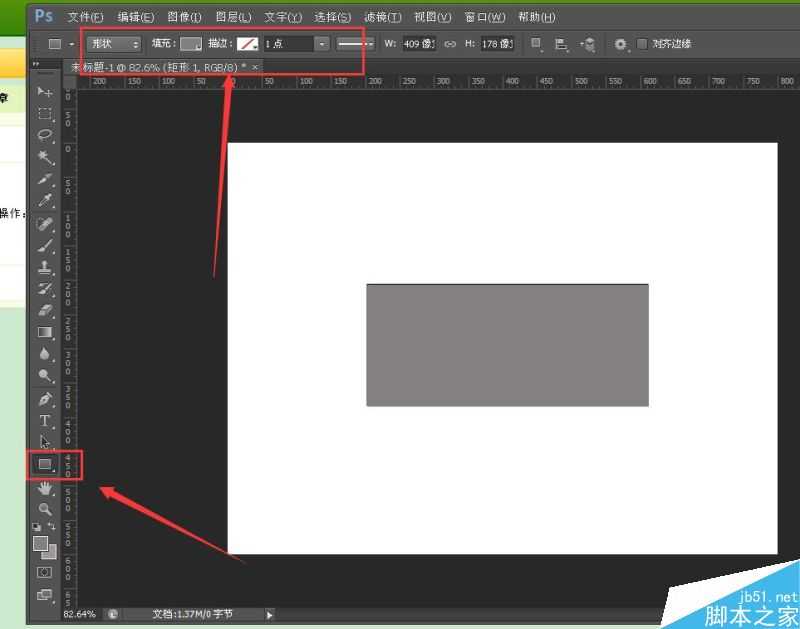Select the Lasso tool
Image resolution: width=800 pixels, height=629 pixels.
point(45,135)
